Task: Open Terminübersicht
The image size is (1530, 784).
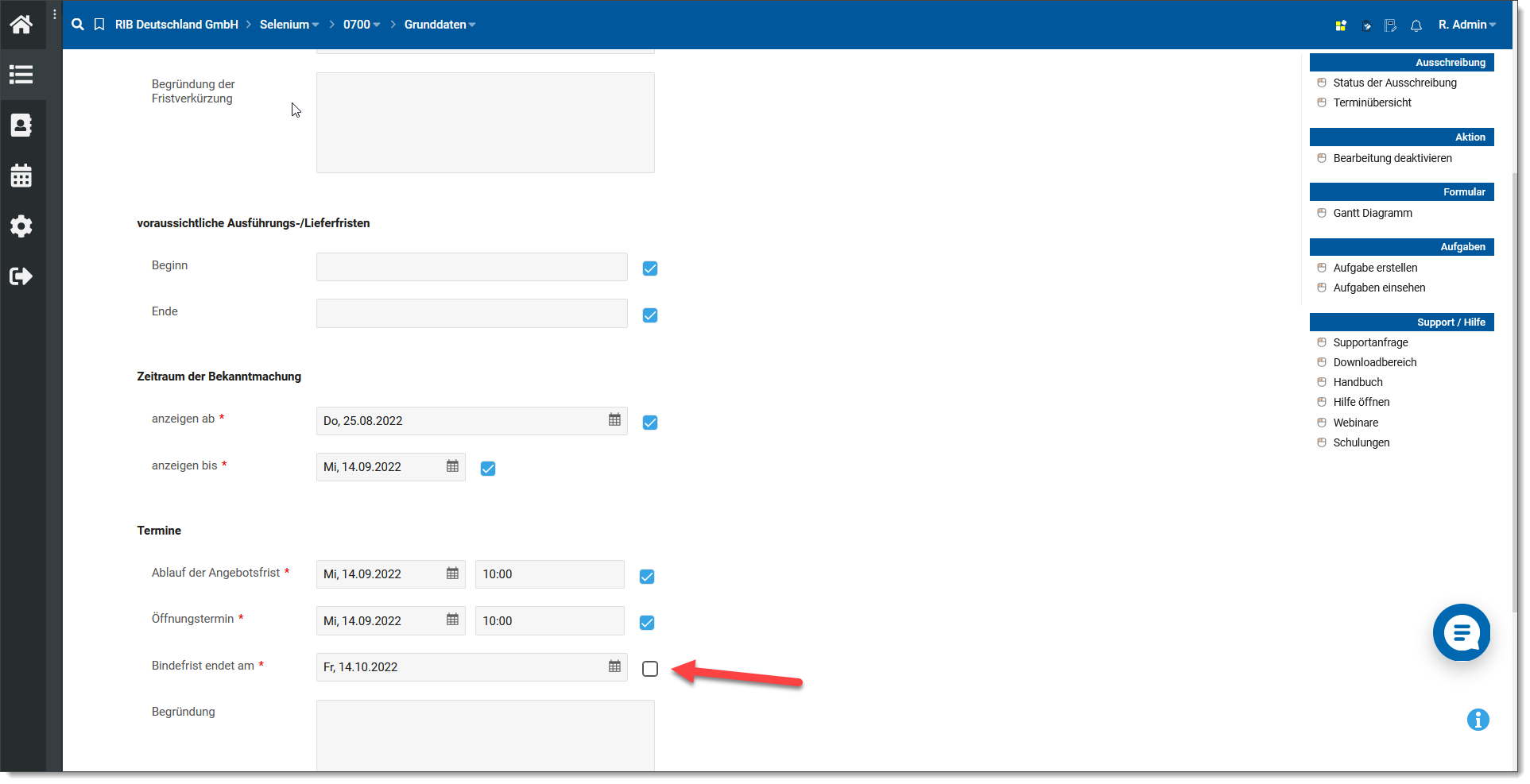Action: [1373, 102]
